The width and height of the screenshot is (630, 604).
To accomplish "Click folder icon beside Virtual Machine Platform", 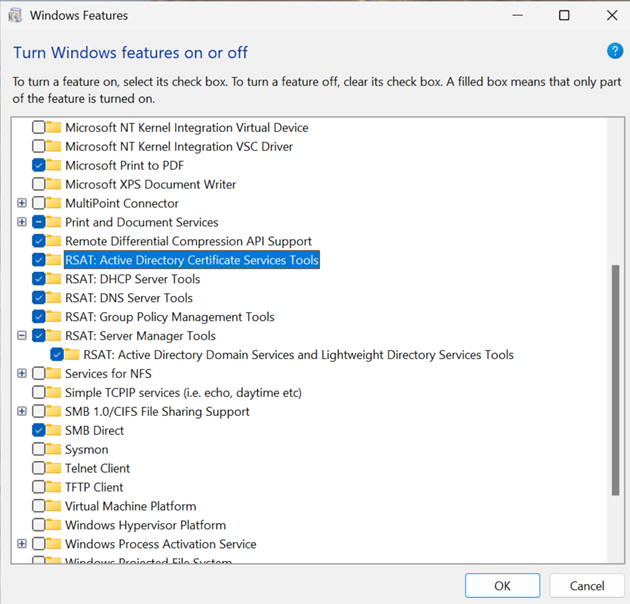I will point(55,506).
